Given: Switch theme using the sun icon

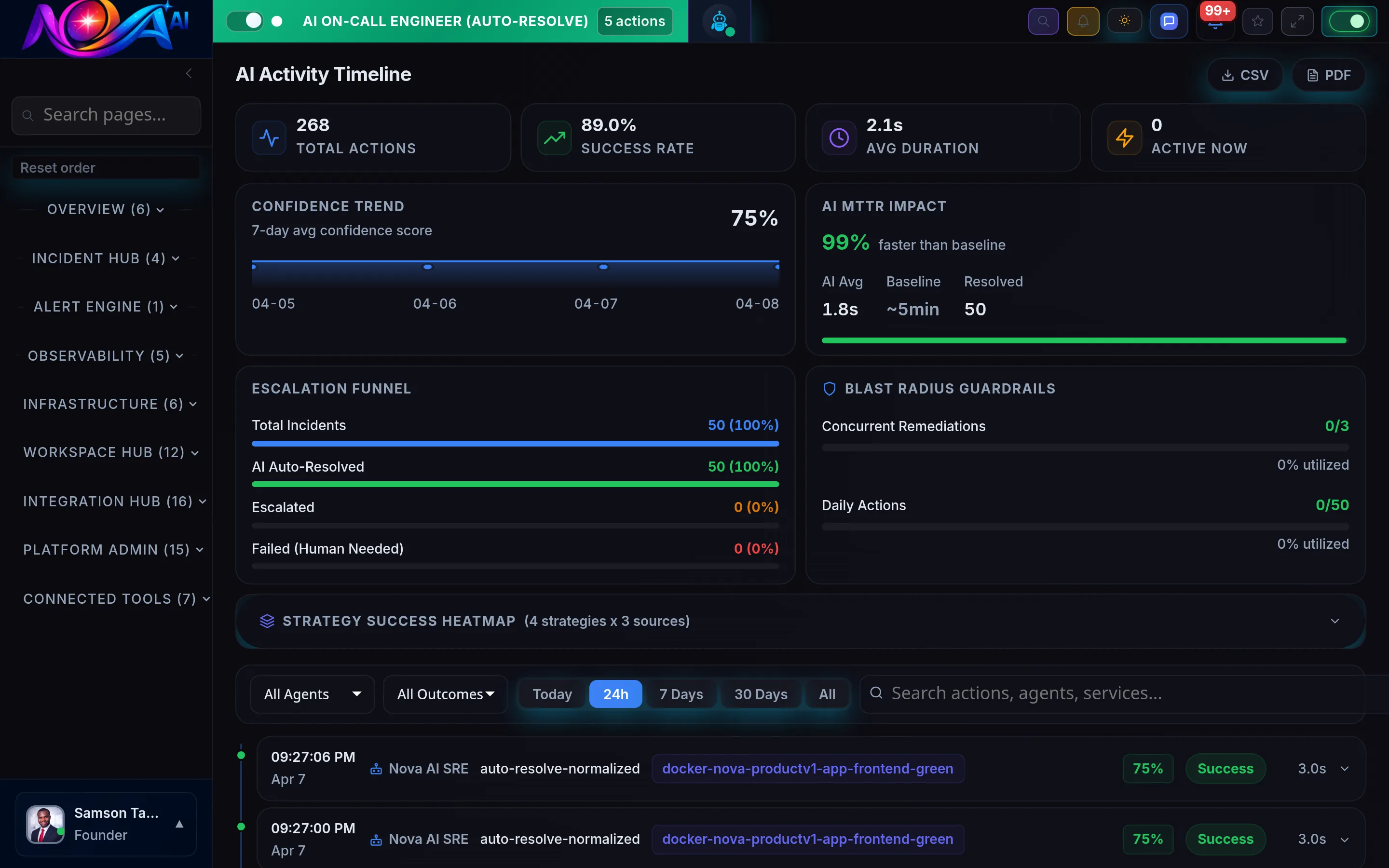Looking at the screenshot, I should pos(1124,21).
